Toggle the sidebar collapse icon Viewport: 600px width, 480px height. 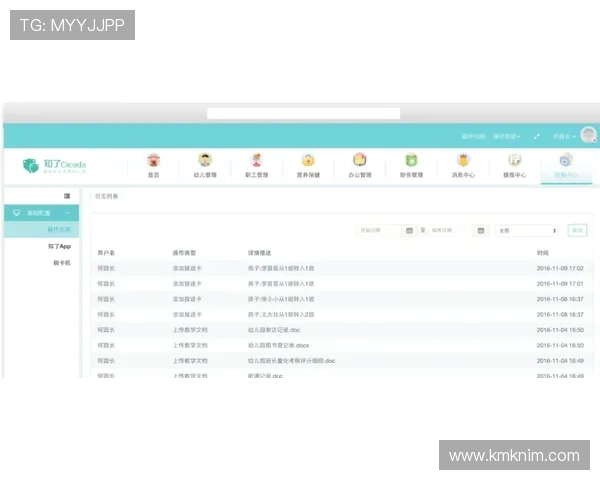click(67, 196)
